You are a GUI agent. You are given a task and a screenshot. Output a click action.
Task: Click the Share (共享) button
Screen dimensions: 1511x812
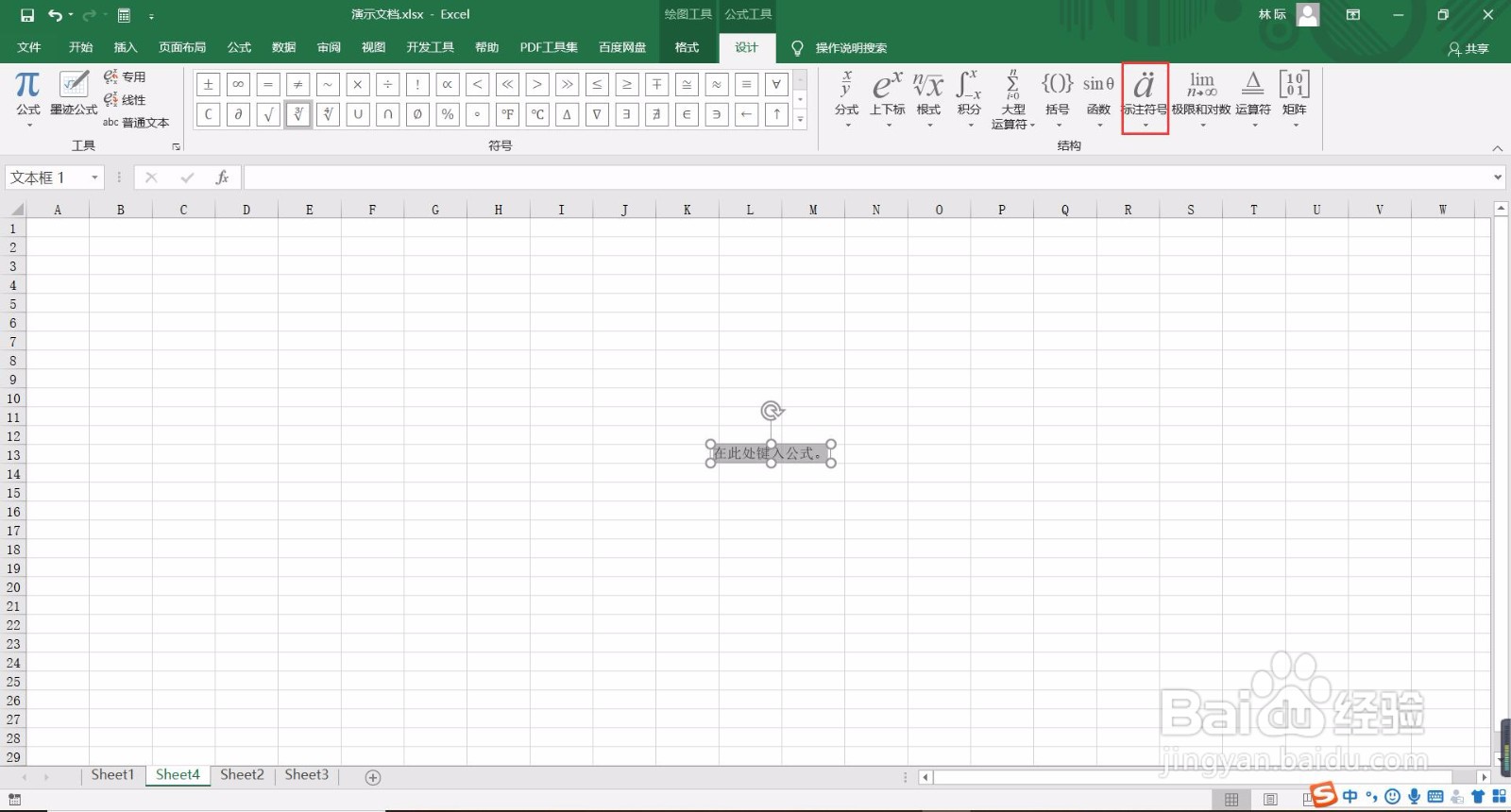1469,48
